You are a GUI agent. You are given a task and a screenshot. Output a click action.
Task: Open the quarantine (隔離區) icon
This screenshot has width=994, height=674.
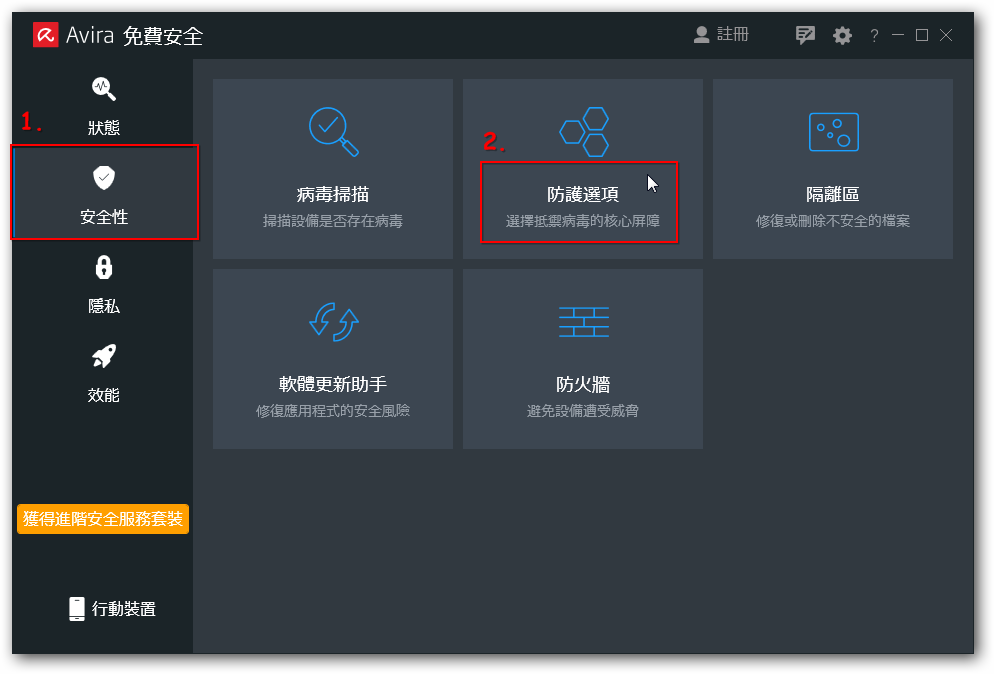(x=833, y=131)
